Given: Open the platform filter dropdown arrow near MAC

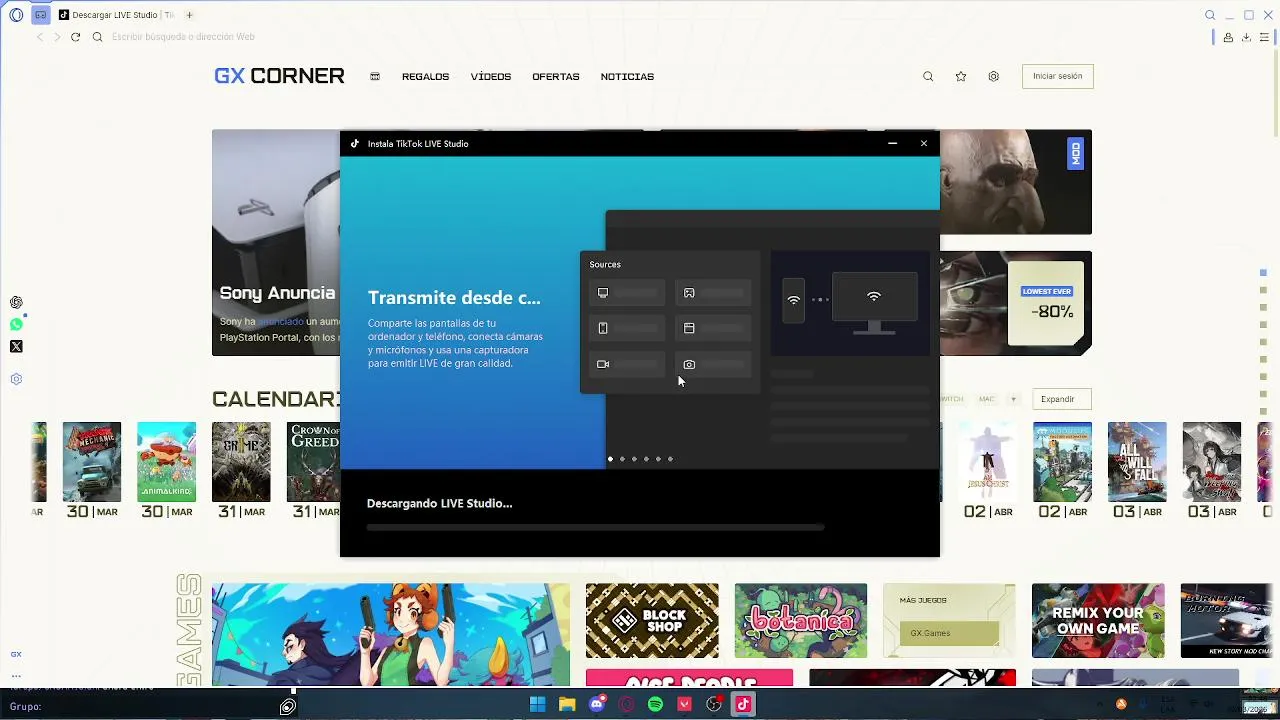Looking at the screenshot, I should pos(1013,399).
